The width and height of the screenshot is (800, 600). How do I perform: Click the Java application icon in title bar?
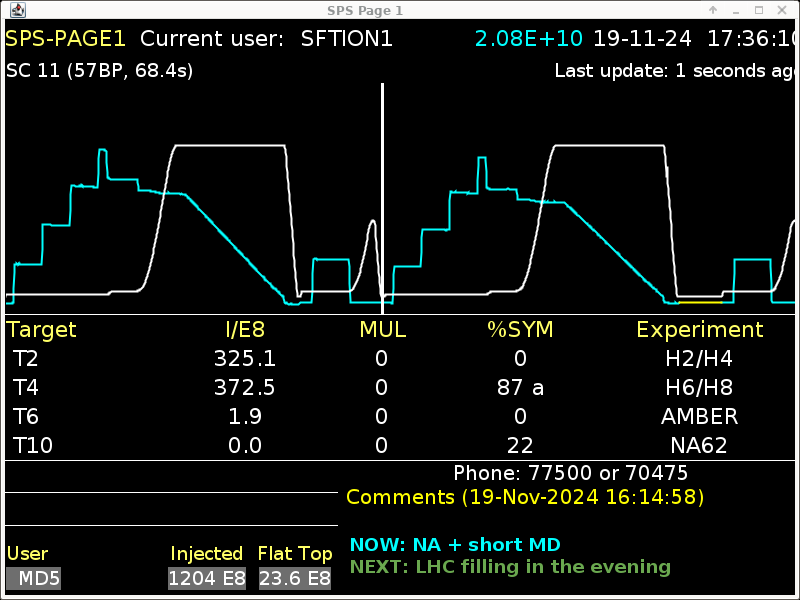18,10
